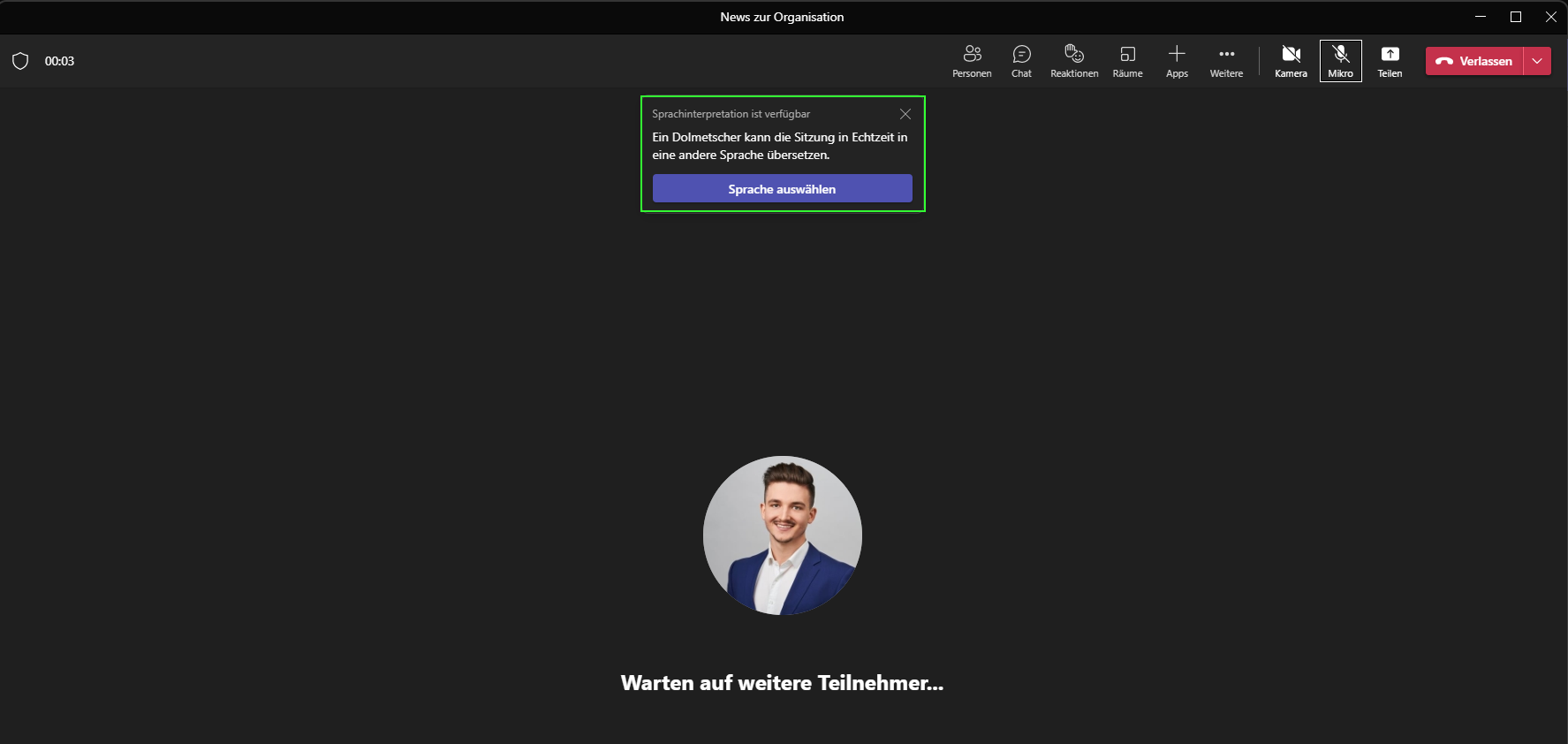
Task: Click the News zur Organisation title
Action: click(782, 17)
